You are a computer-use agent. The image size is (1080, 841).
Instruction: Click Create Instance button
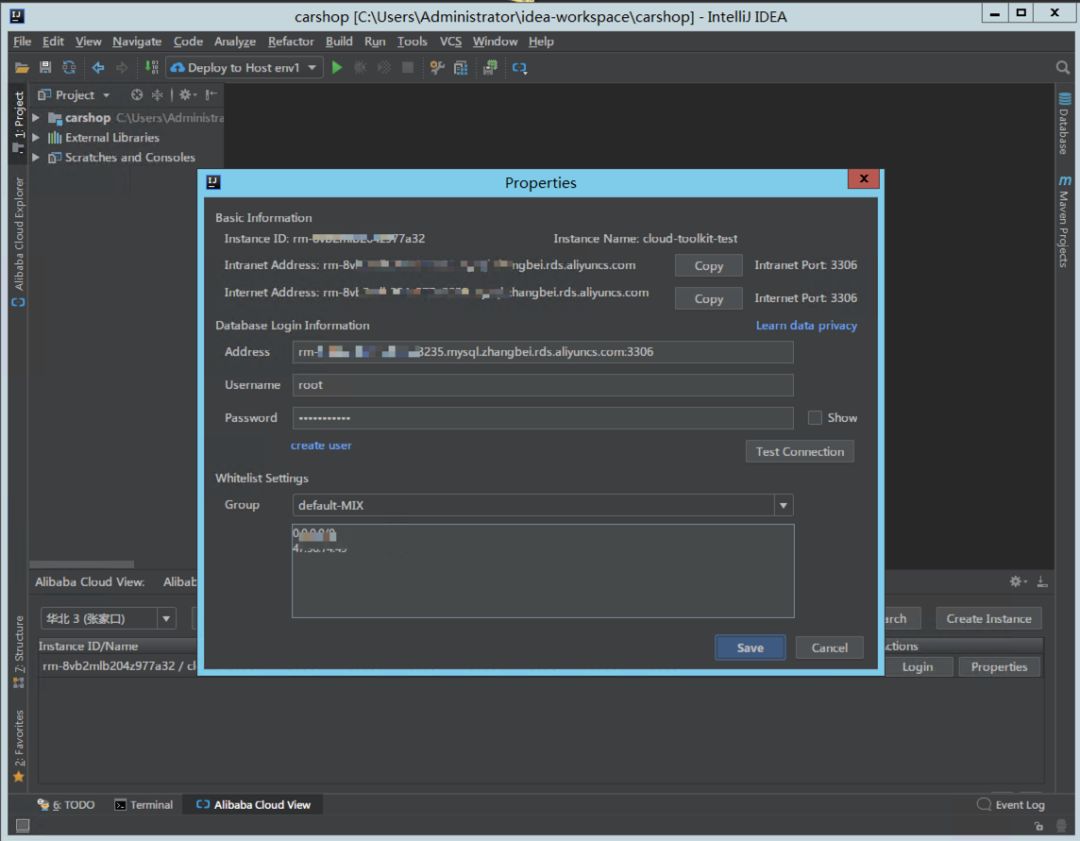pyautogui.click(x=988, y=619)
